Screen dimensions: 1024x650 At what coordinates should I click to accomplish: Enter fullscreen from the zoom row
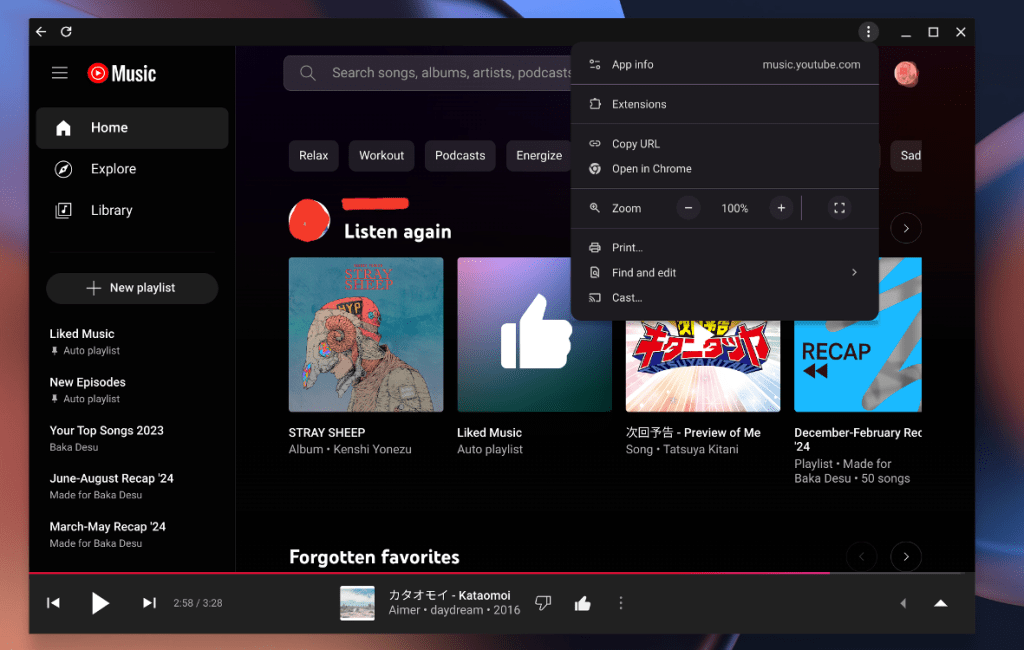coord(839,208)
